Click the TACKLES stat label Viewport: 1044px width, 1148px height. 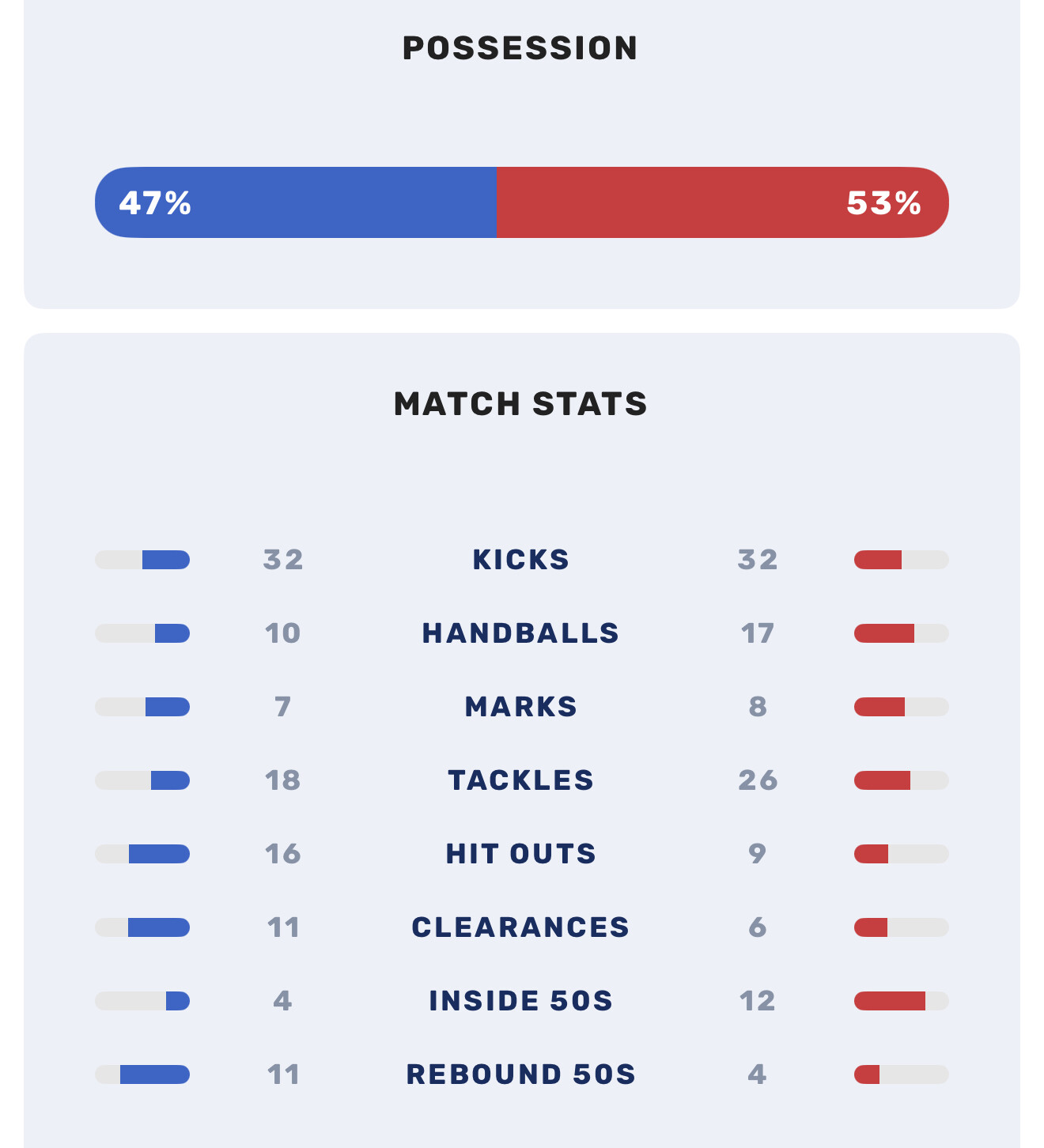520,780
